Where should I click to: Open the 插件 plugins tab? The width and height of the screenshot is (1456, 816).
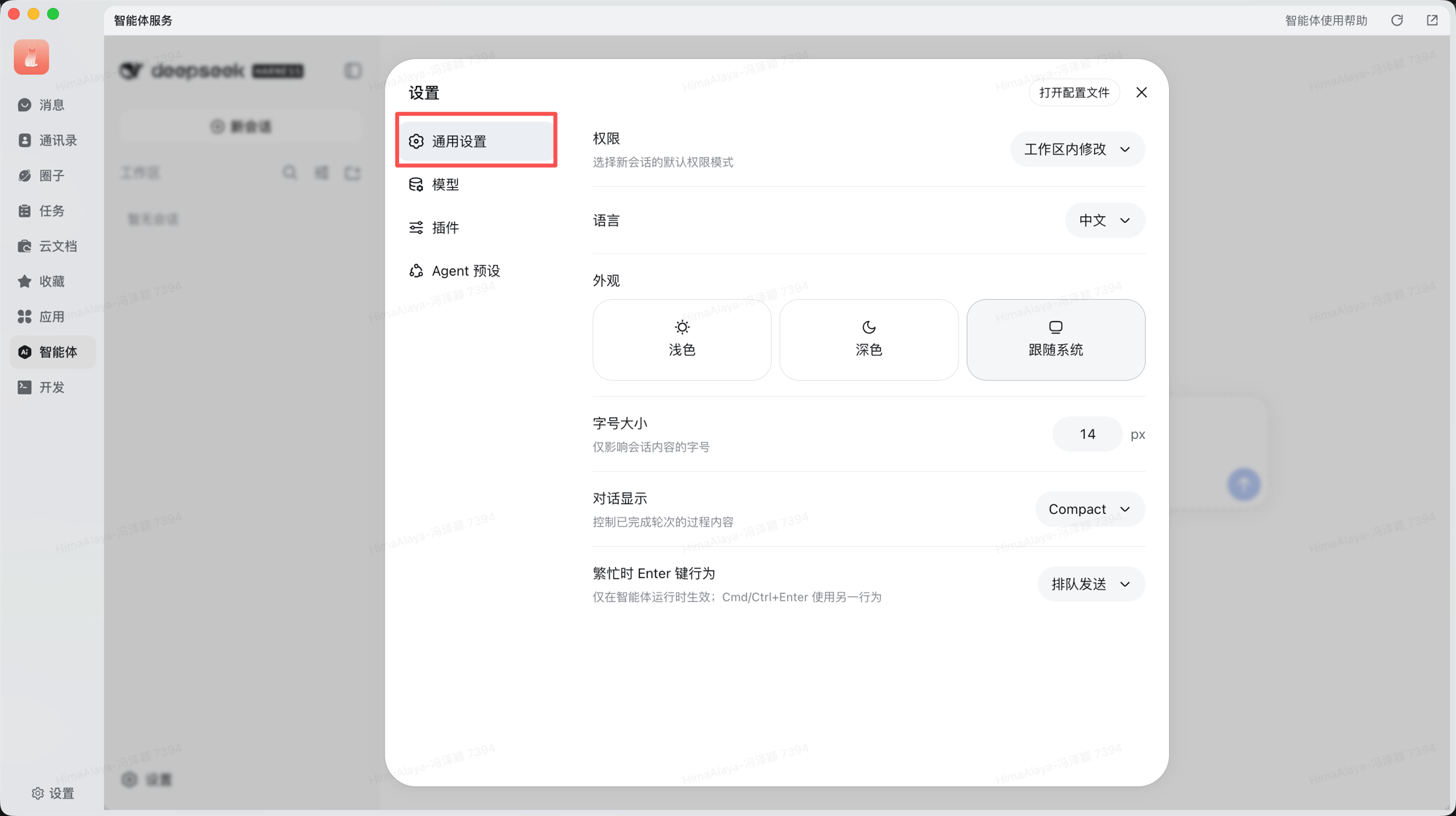476,227
